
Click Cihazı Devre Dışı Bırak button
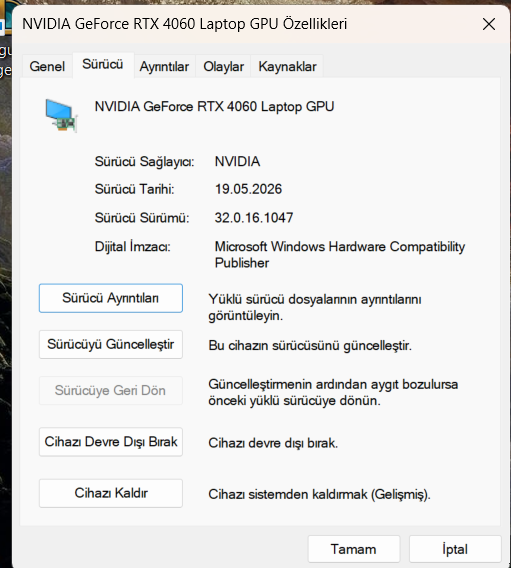(x=111, y=442)
